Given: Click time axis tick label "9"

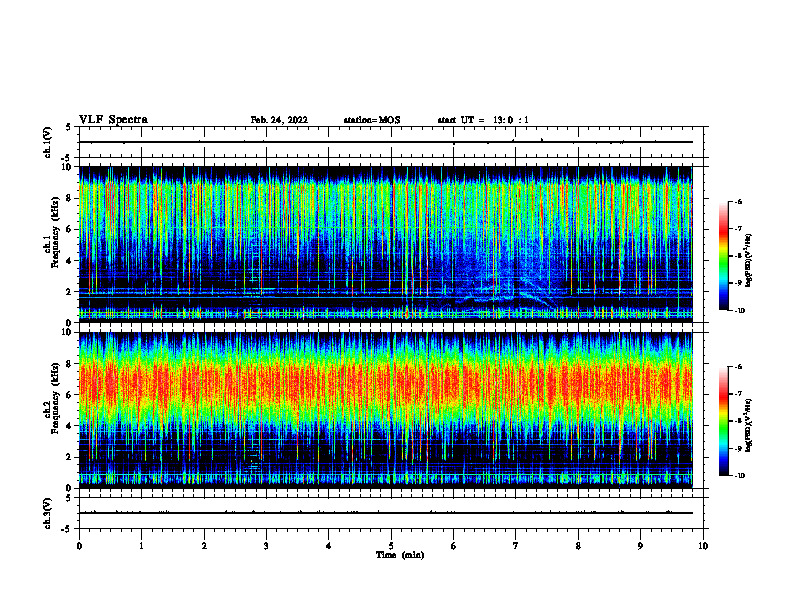Looking at the screenshot, I should click(640, 546).
